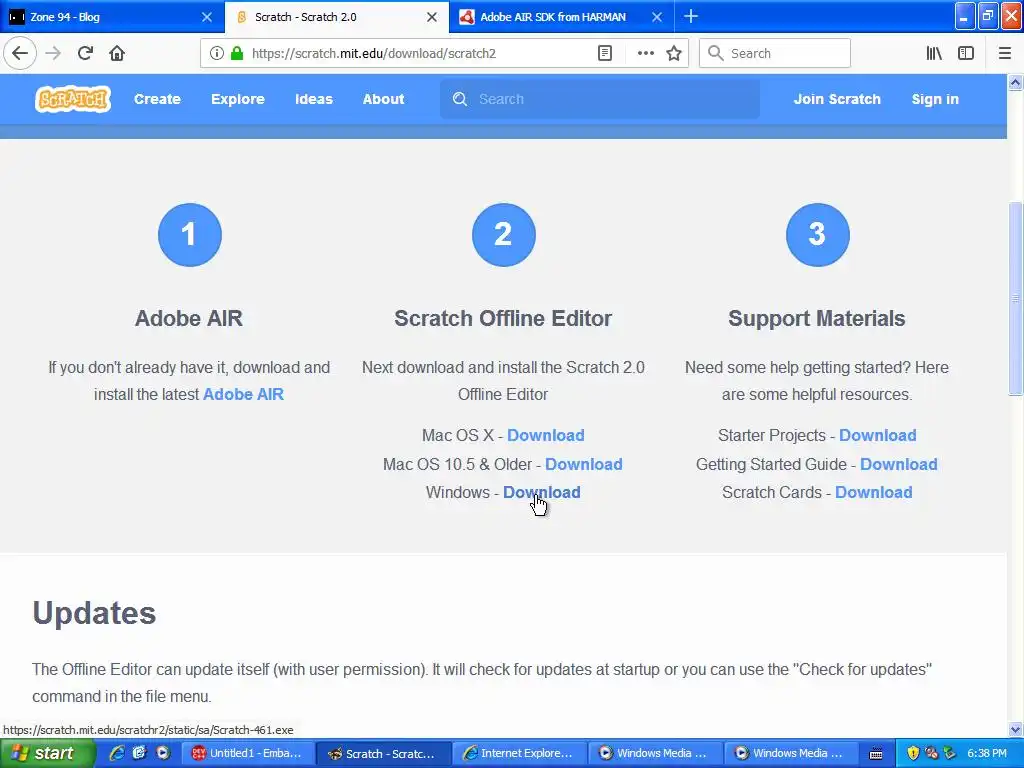The image size is (1024, 768).
Task: Click Sign in
Action: pyautogui.click(x=935, y=99)
